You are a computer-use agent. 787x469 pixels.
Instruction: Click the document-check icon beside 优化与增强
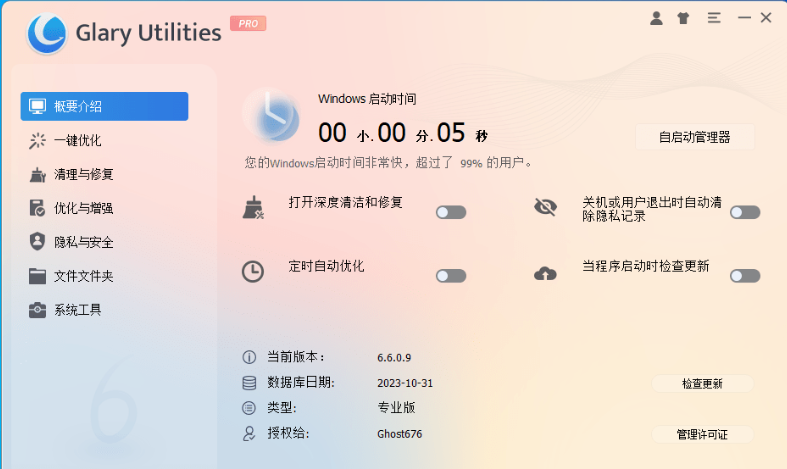(x=37, y=208)
